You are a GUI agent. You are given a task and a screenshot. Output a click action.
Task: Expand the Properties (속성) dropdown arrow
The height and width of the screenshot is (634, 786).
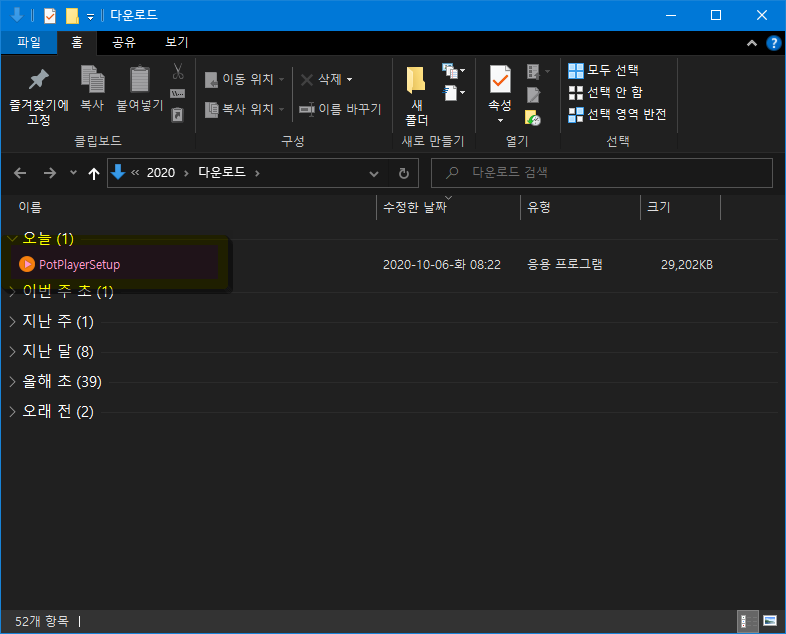pyautogui.click(x=500, y=120)
